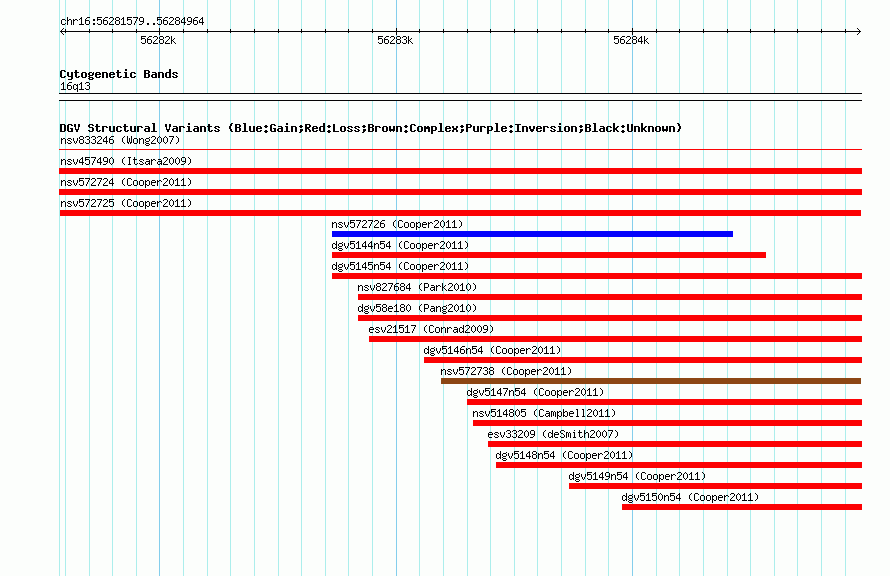Click the red bar under esv33209
Screen dimensions: 890x576
[x=675, y=444]
